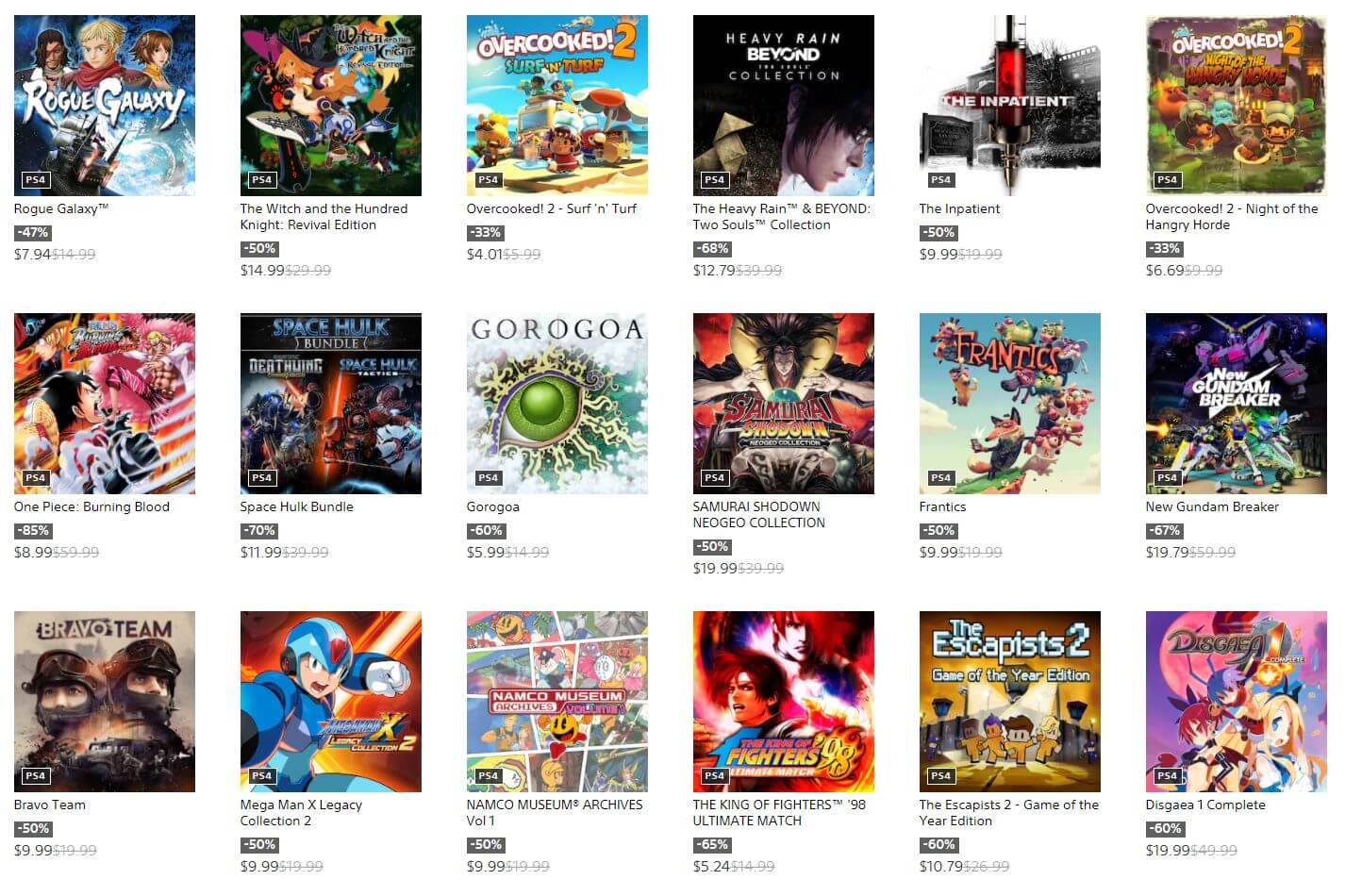
Task: Click PS4 badge on New Gundam Breaker cover
Action: click(x=1167, y=478)
